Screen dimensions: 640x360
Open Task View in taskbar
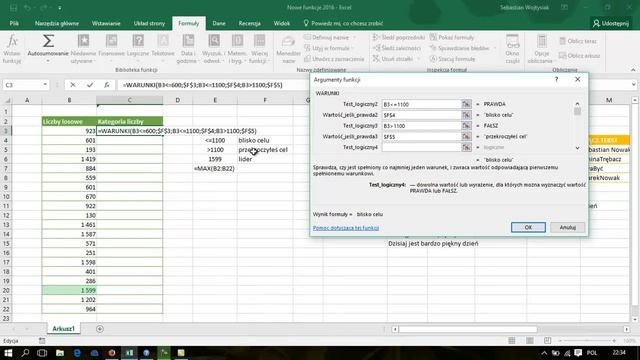[x=42, y=353]
